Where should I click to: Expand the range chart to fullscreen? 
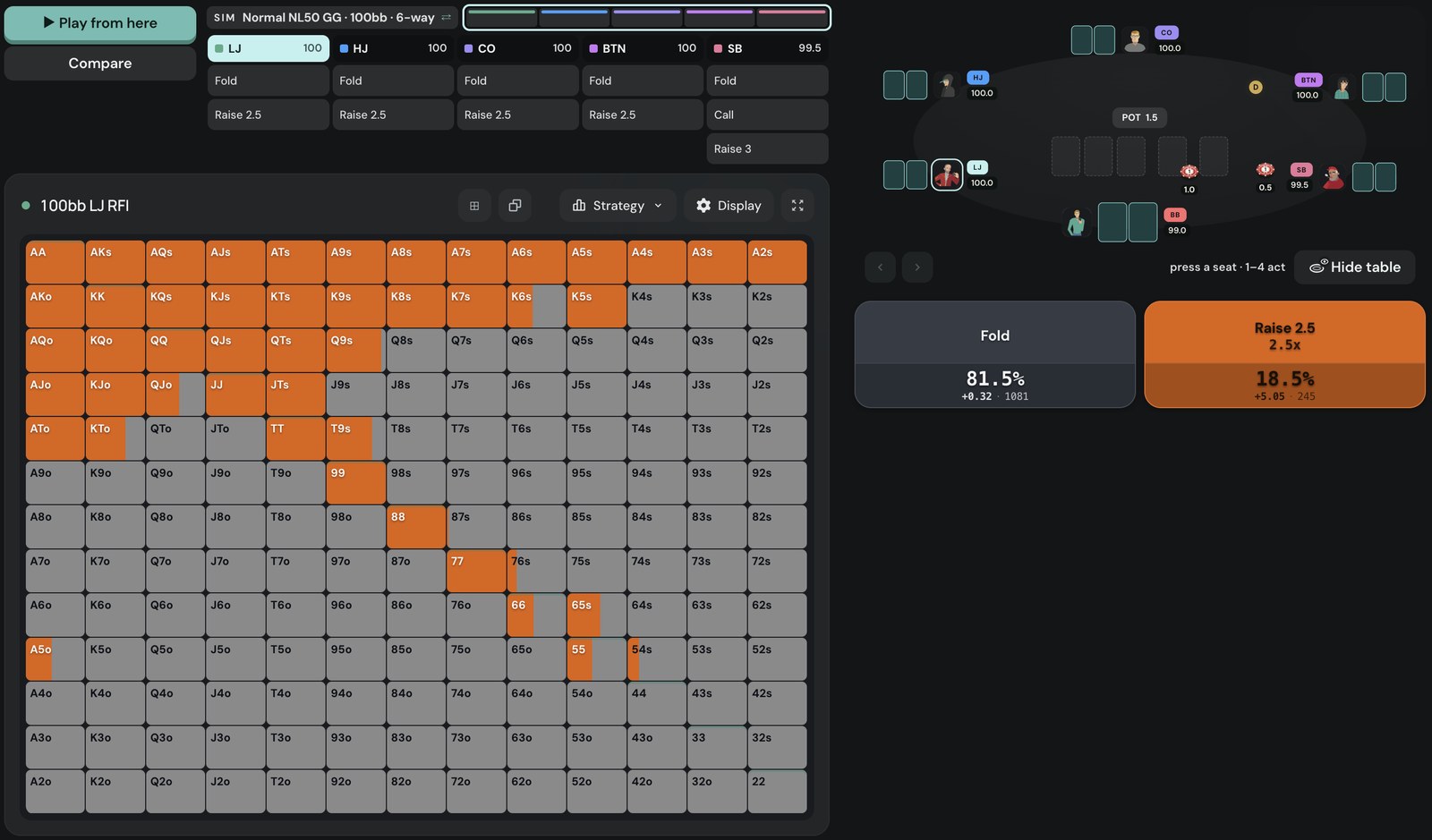(797, 206)
